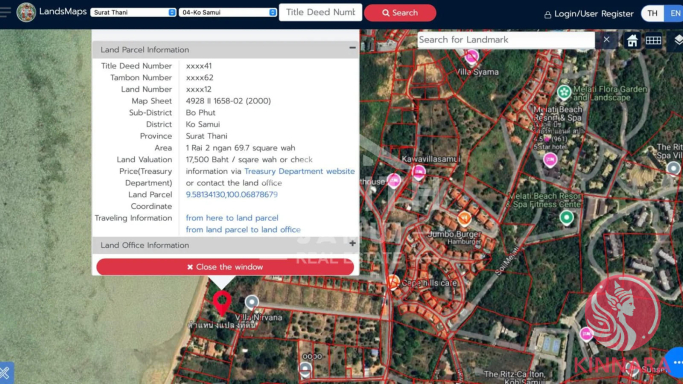Screen dimensions: 683x384
Task: Open the Surat Thani province dropdown
Action: [x=133, y=13]
